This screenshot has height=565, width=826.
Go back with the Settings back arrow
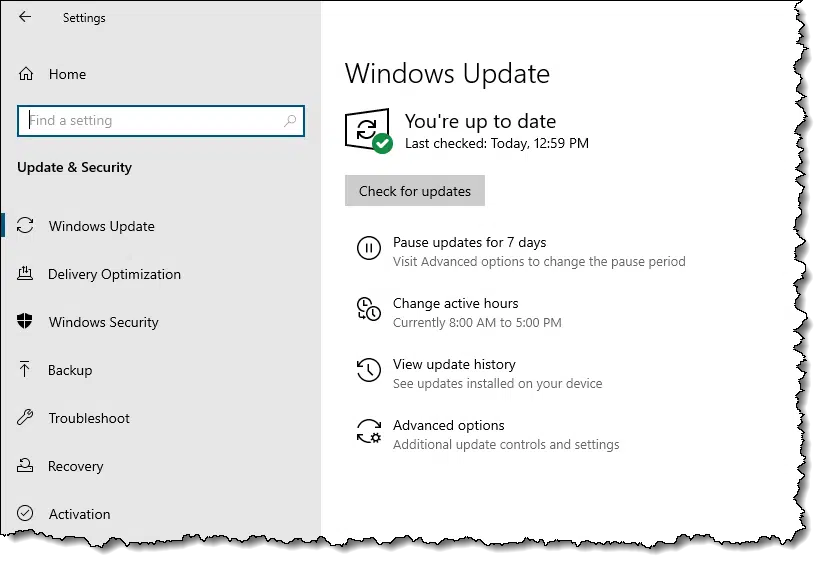25,17
